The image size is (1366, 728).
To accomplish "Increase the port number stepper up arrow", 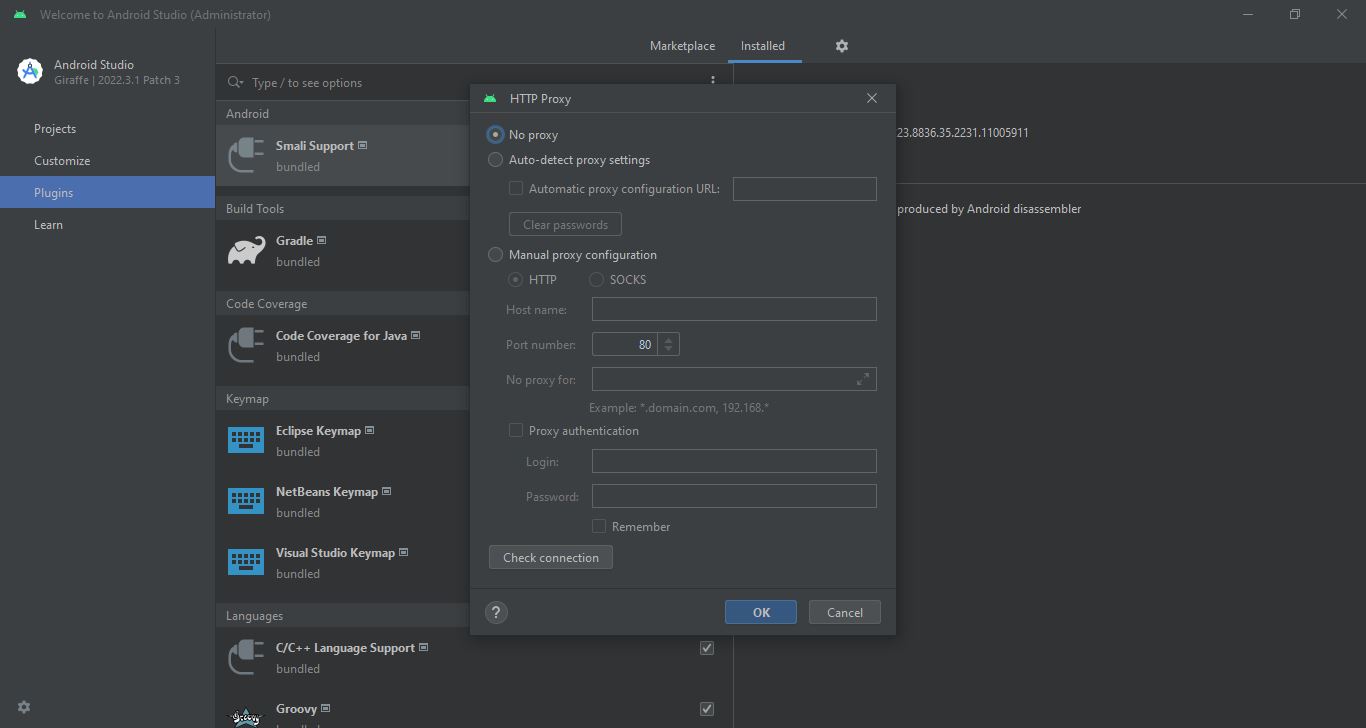I will coord(669,339).
